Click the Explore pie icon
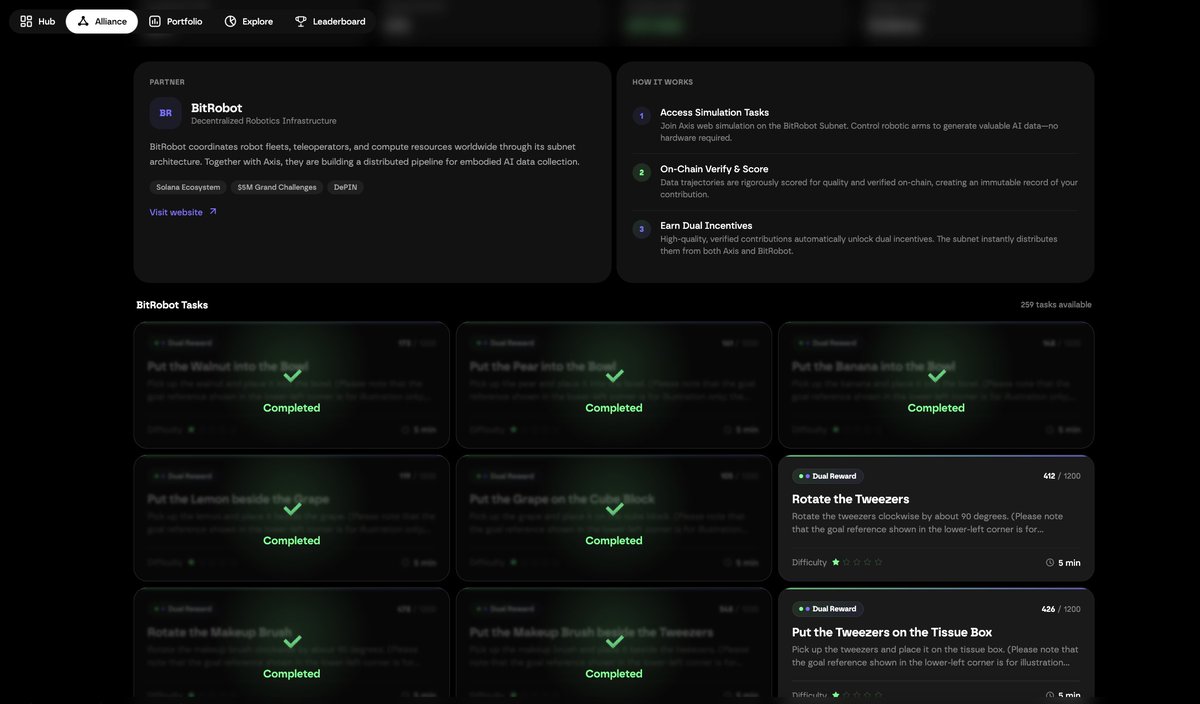 (231, 21)
